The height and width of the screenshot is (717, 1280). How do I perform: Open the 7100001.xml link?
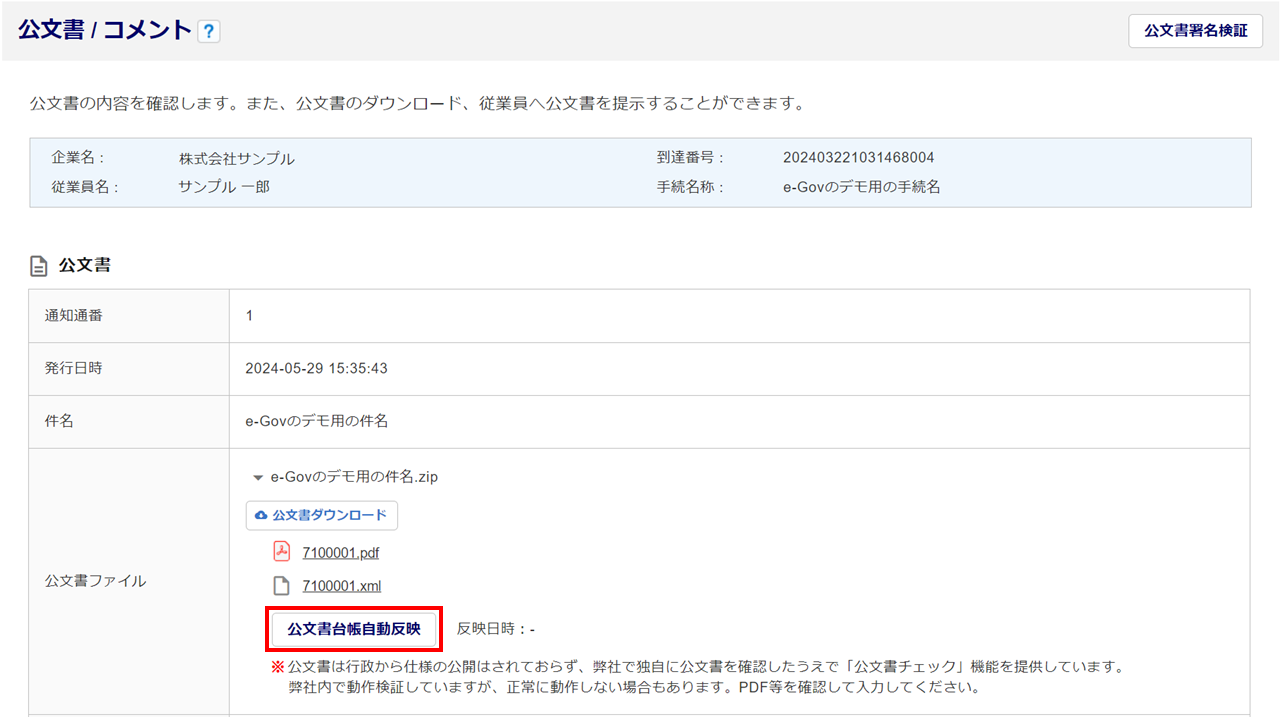pos(341,586)
